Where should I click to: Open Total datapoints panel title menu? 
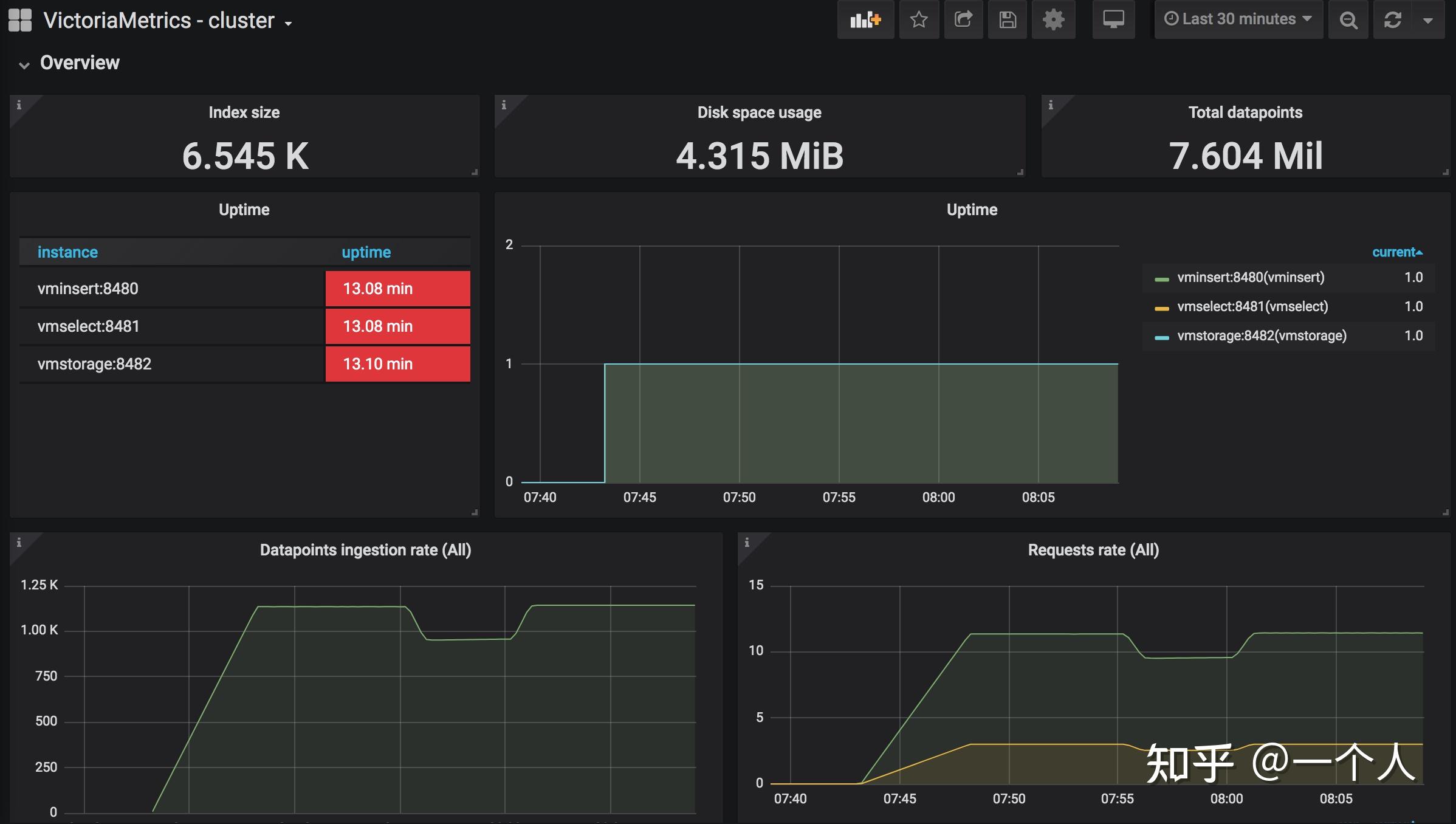click(x=1245, y=112)
